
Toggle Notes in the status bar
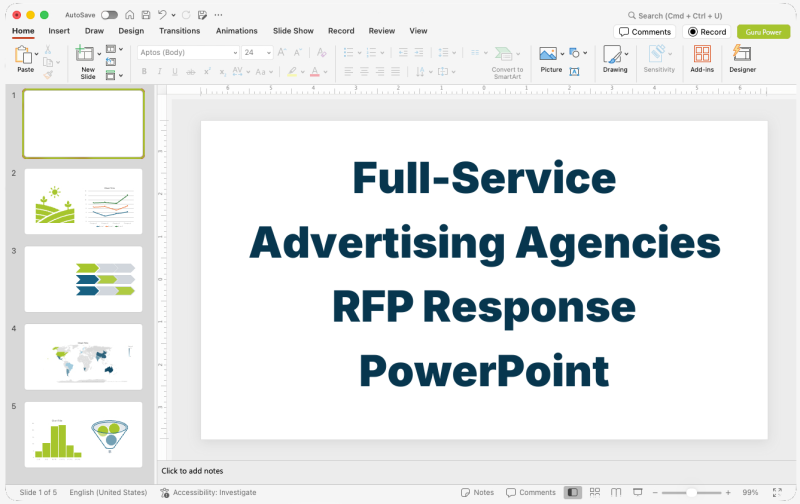pyautogui.click(x=477, y=492)
